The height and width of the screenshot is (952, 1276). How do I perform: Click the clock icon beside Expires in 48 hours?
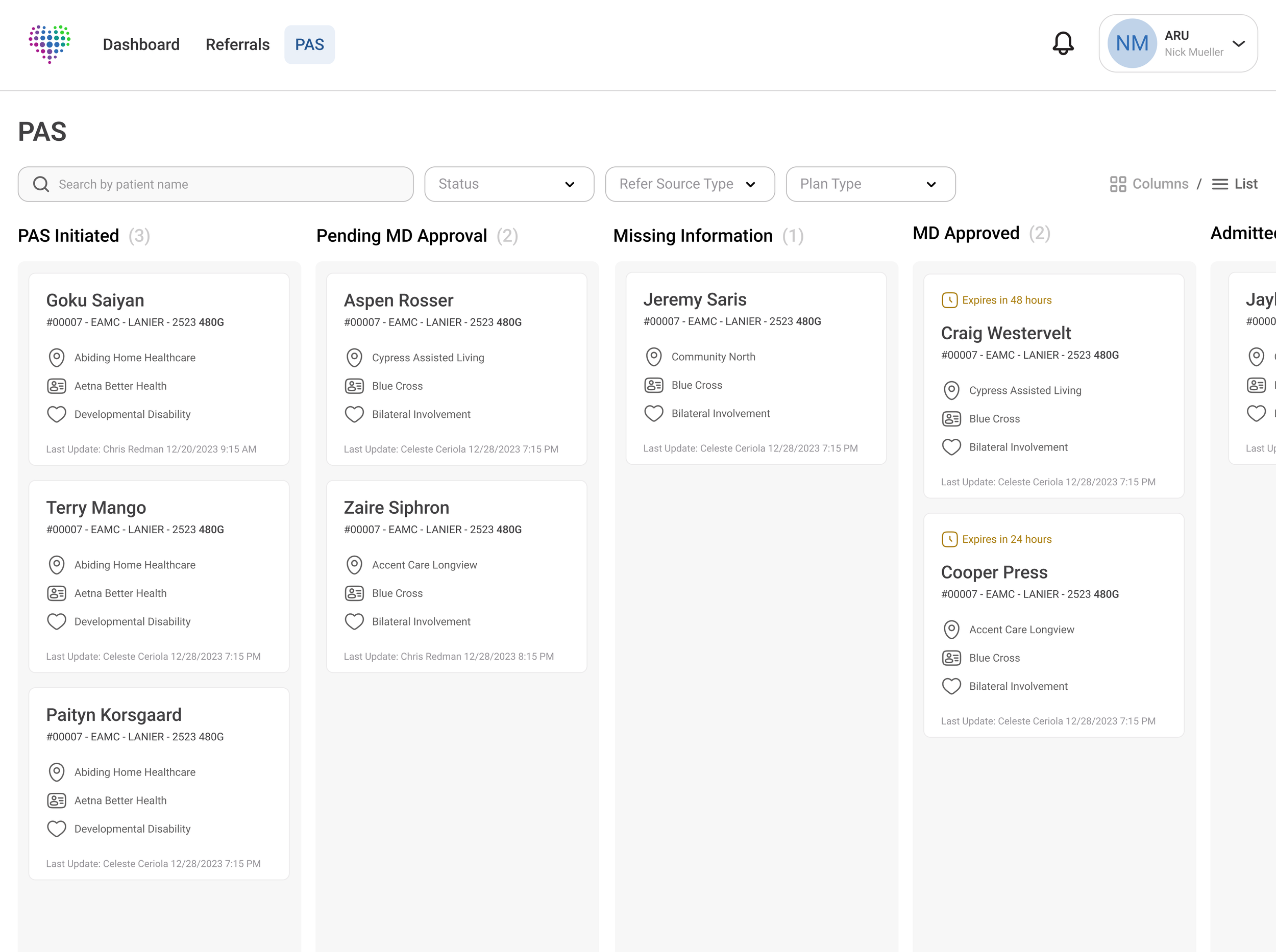coord(949,300)
